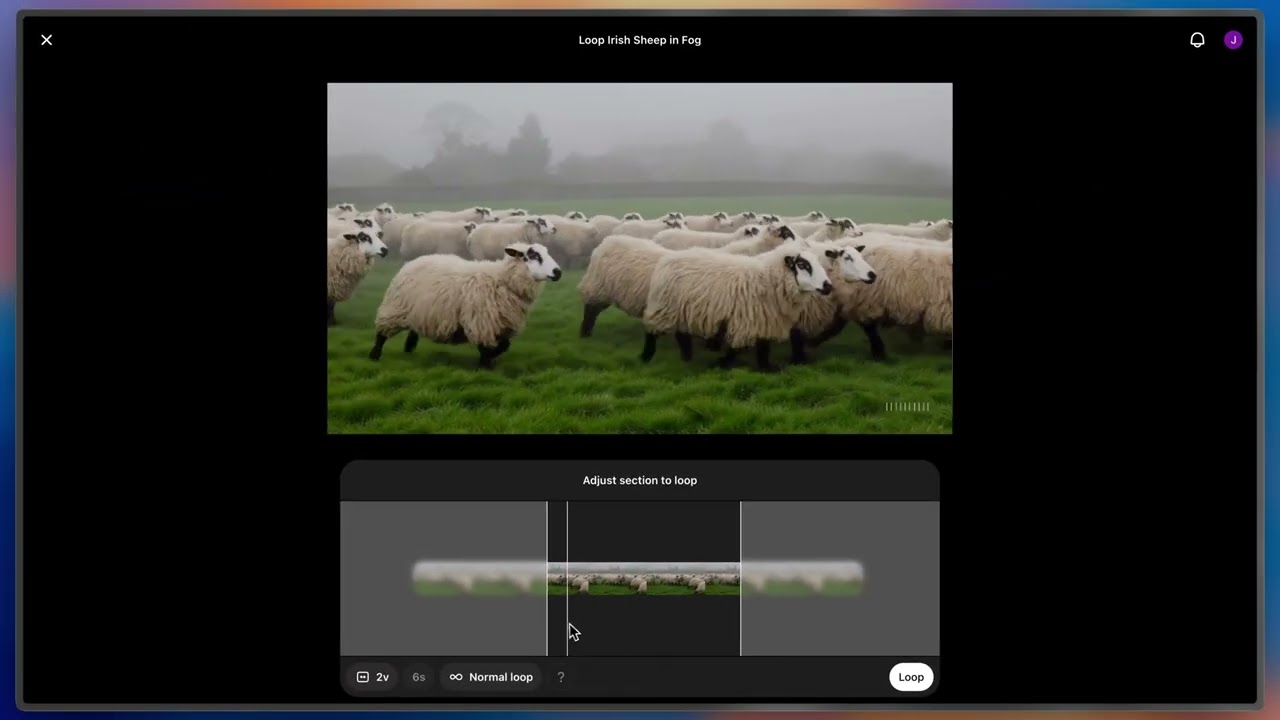Click the blurred filmstrip left of the selection
Screen dimensions: 1280x720
[x=480, y=579]
